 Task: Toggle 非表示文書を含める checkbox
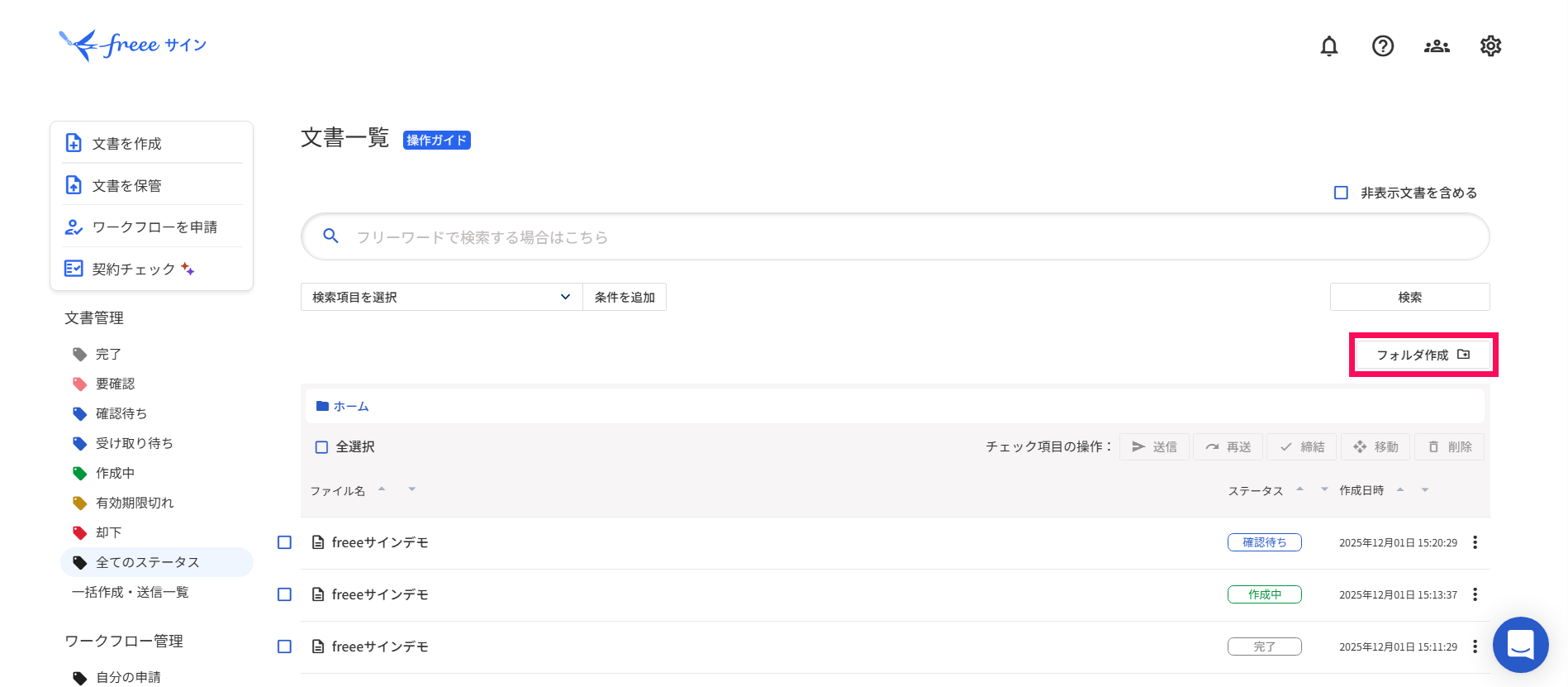1341,193
